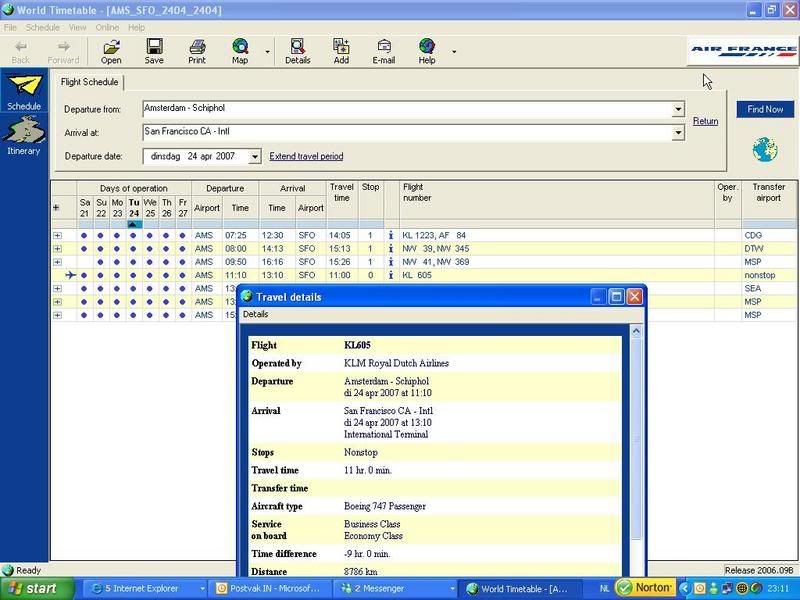This screenshot has height=600, width=800.
Task: Expand the 08:00 flight row
Action: click(x=57, y=248)
